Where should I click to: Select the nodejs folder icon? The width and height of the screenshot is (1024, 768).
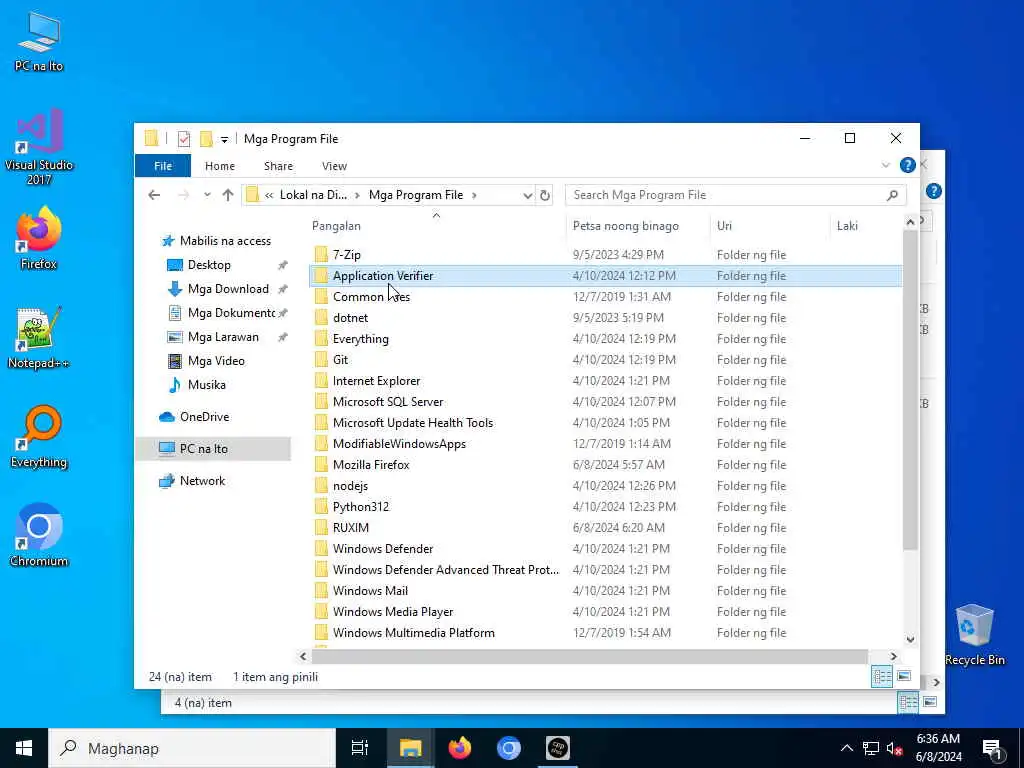(x=321, y=485)
